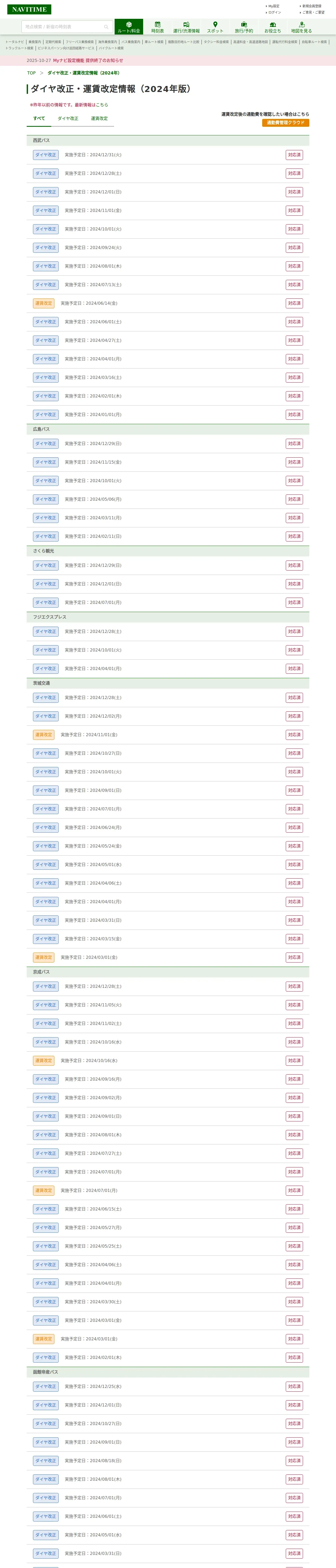Click the NAVITIME logo

[x=29, y=9]
